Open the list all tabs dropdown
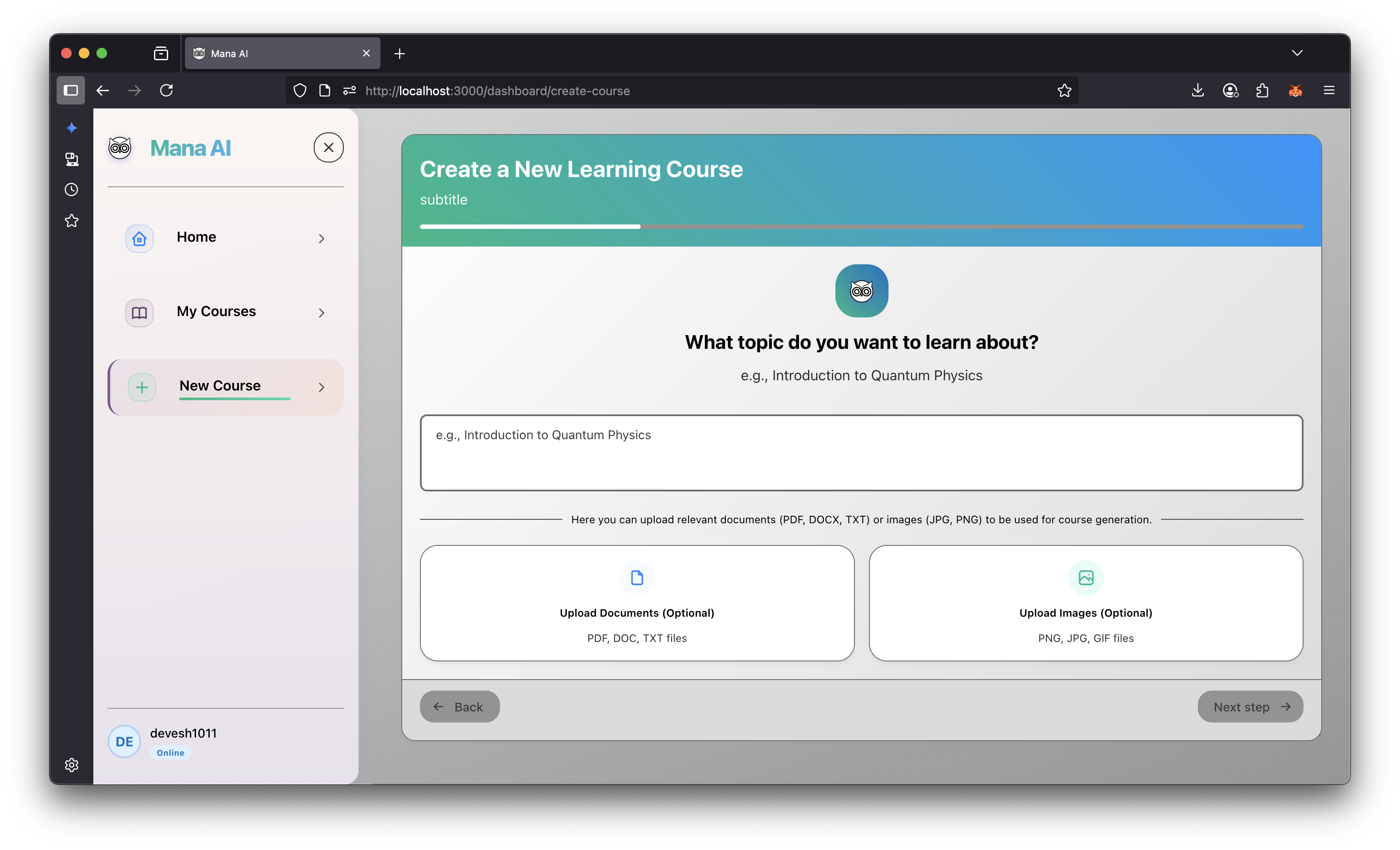The height and width of the screenshot is (850, 1400). (1296, 53)
